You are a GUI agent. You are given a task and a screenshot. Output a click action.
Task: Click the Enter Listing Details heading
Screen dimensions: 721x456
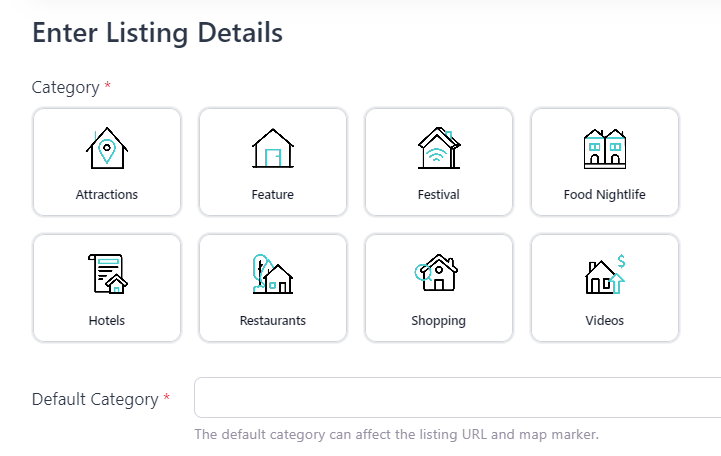(157, 33)
